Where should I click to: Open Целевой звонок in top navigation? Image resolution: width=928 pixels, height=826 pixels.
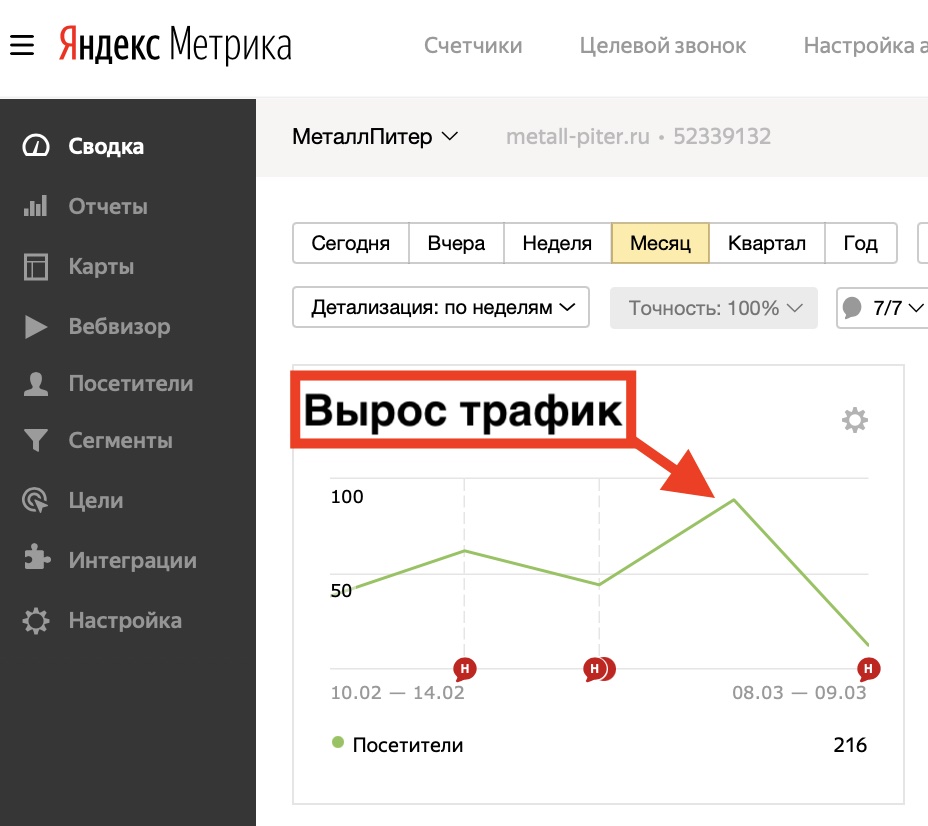coord(663,46)
